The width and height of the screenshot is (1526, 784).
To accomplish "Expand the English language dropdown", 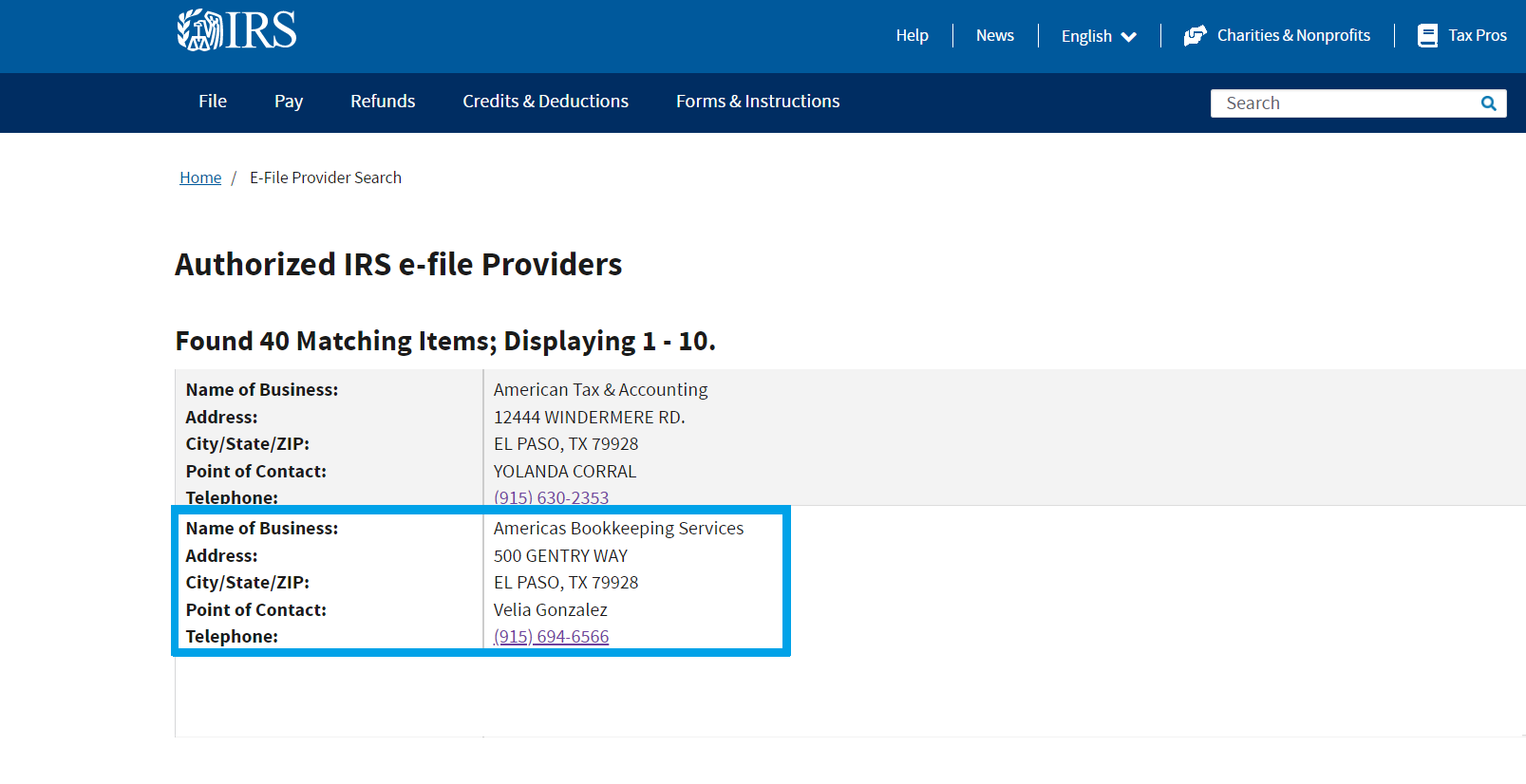I will tap(1099, 36).
